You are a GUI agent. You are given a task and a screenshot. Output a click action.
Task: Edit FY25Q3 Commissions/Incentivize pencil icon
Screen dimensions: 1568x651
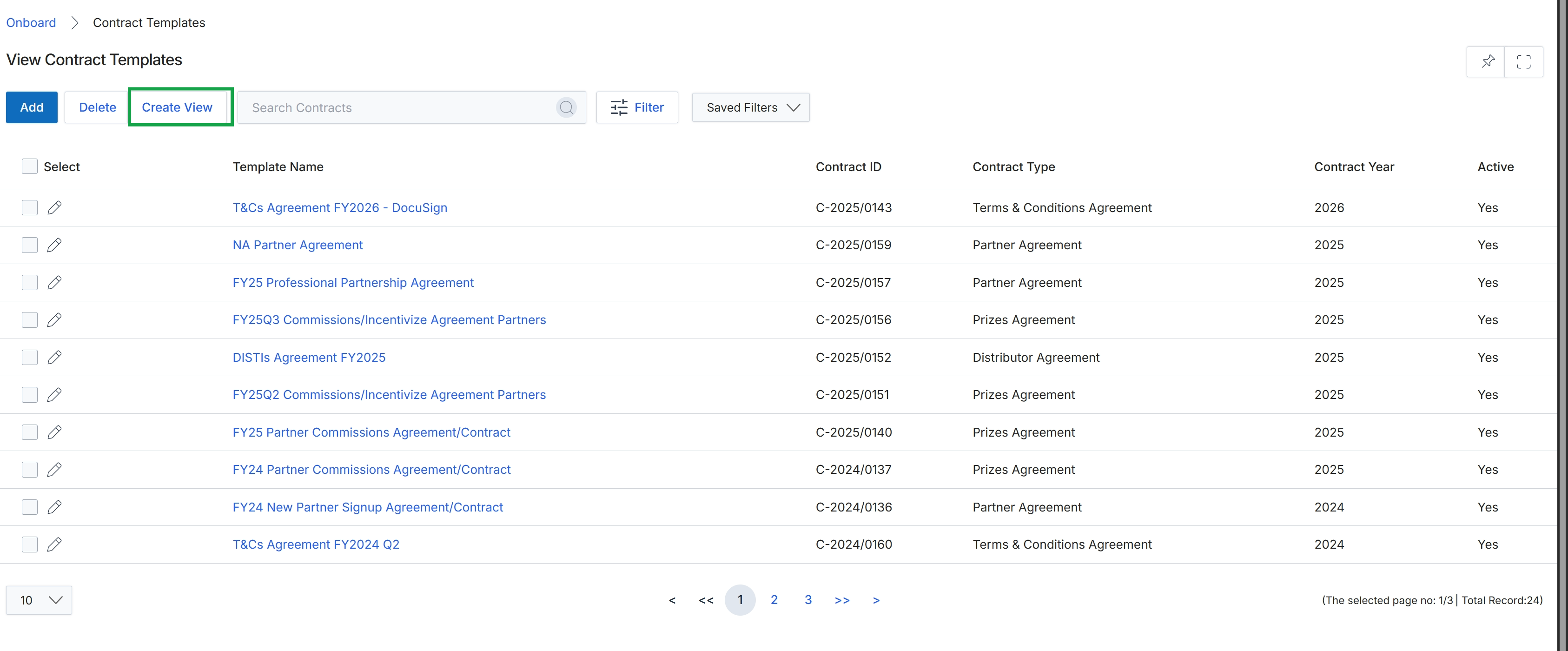pos(54,320)
